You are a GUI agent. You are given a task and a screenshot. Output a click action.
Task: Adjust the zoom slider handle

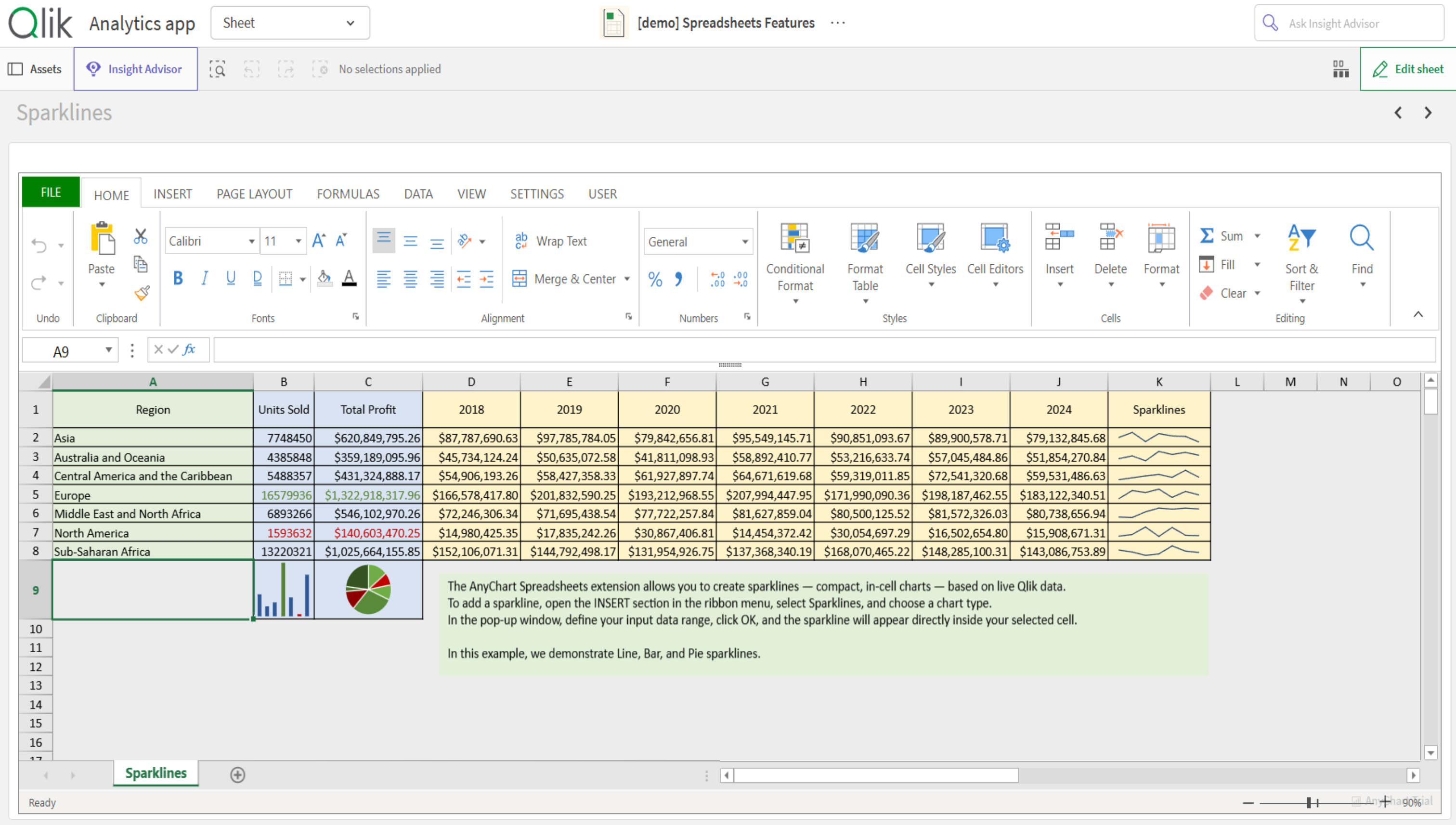click(x=1309, y=802)
